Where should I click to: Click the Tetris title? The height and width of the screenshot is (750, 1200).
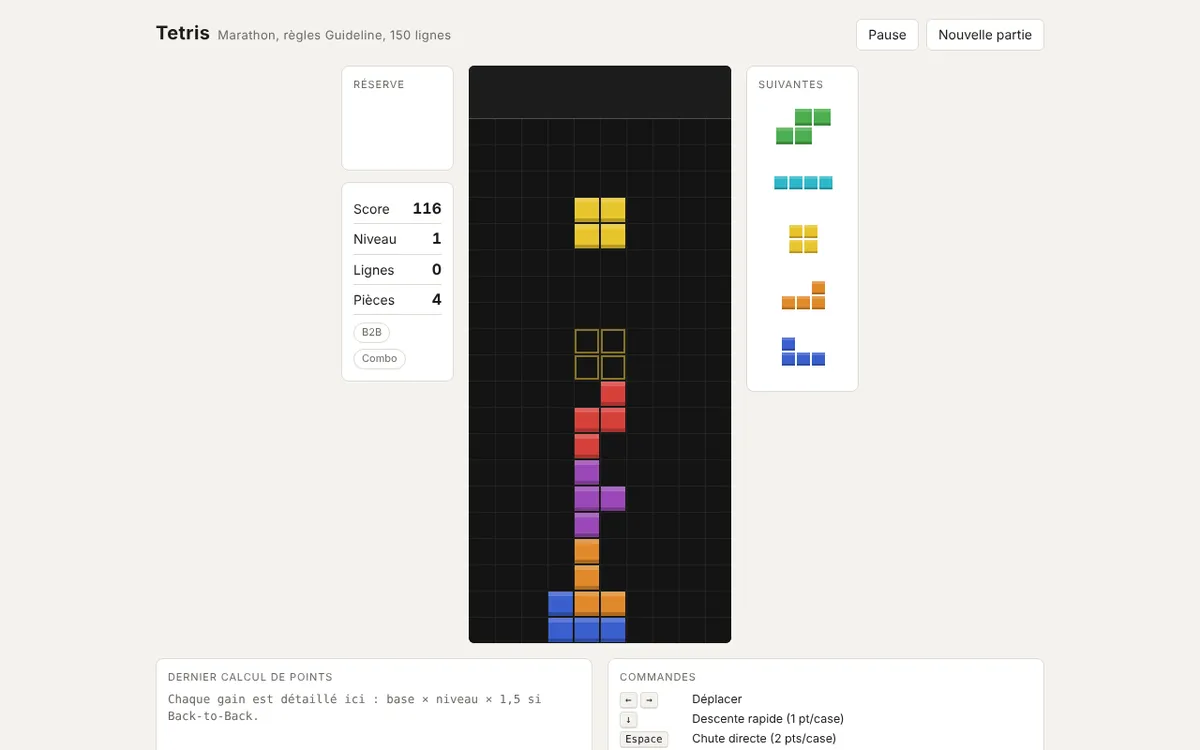point(183,33)
